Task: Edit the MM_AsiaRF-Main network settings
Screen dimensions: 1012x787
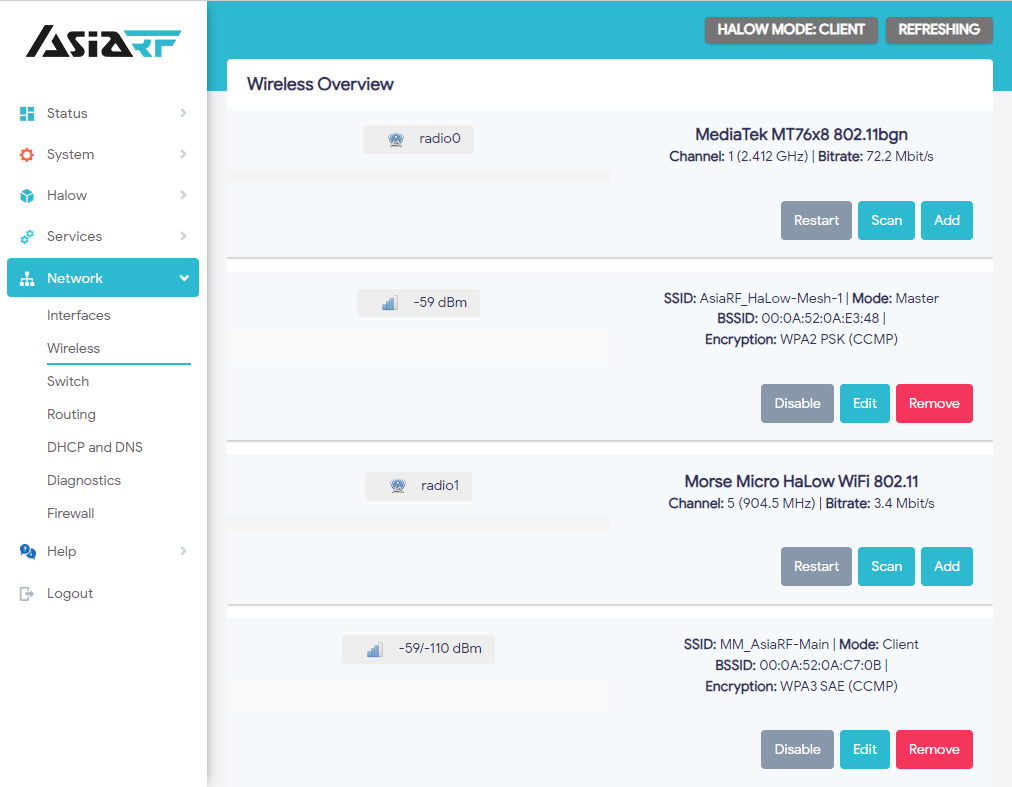Action: [864, 749]
